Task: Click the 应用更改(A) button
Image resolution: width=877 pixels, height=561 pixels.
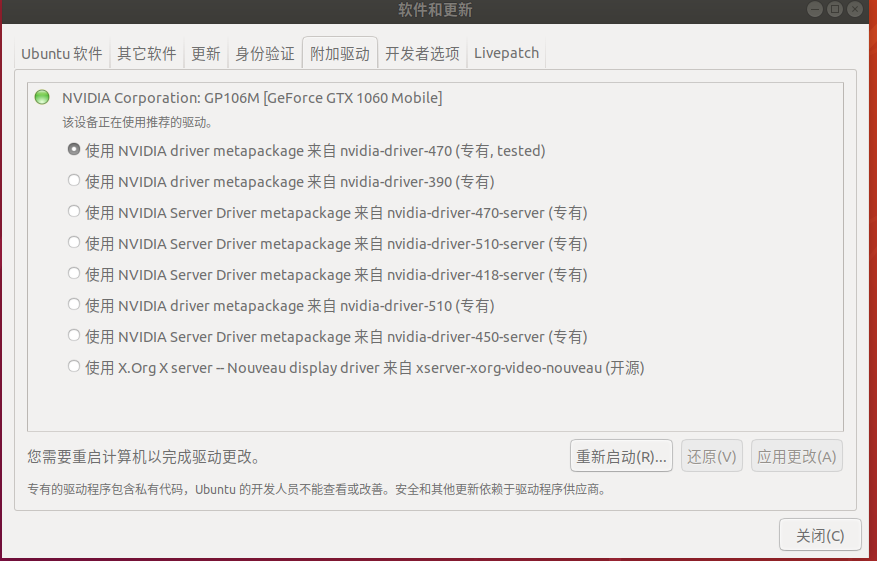Action: pyautogui.click(x=796, y=456)
